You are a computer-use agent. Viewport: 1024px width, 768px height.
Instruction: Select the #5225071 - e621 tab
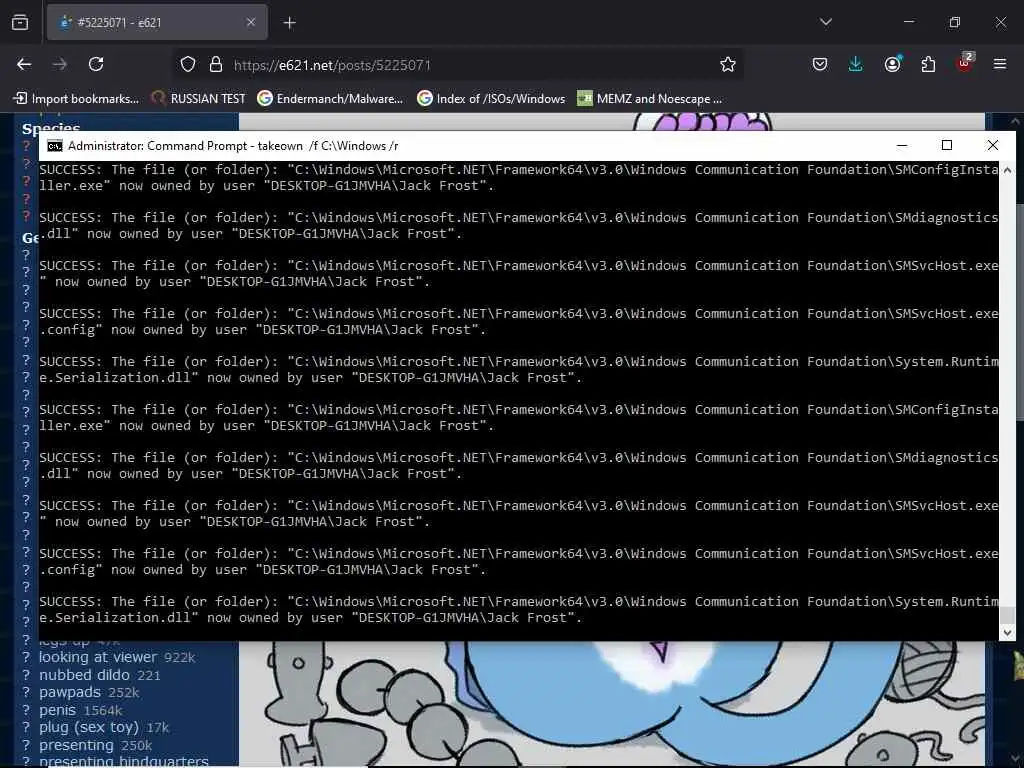click(x=157, y=23)
